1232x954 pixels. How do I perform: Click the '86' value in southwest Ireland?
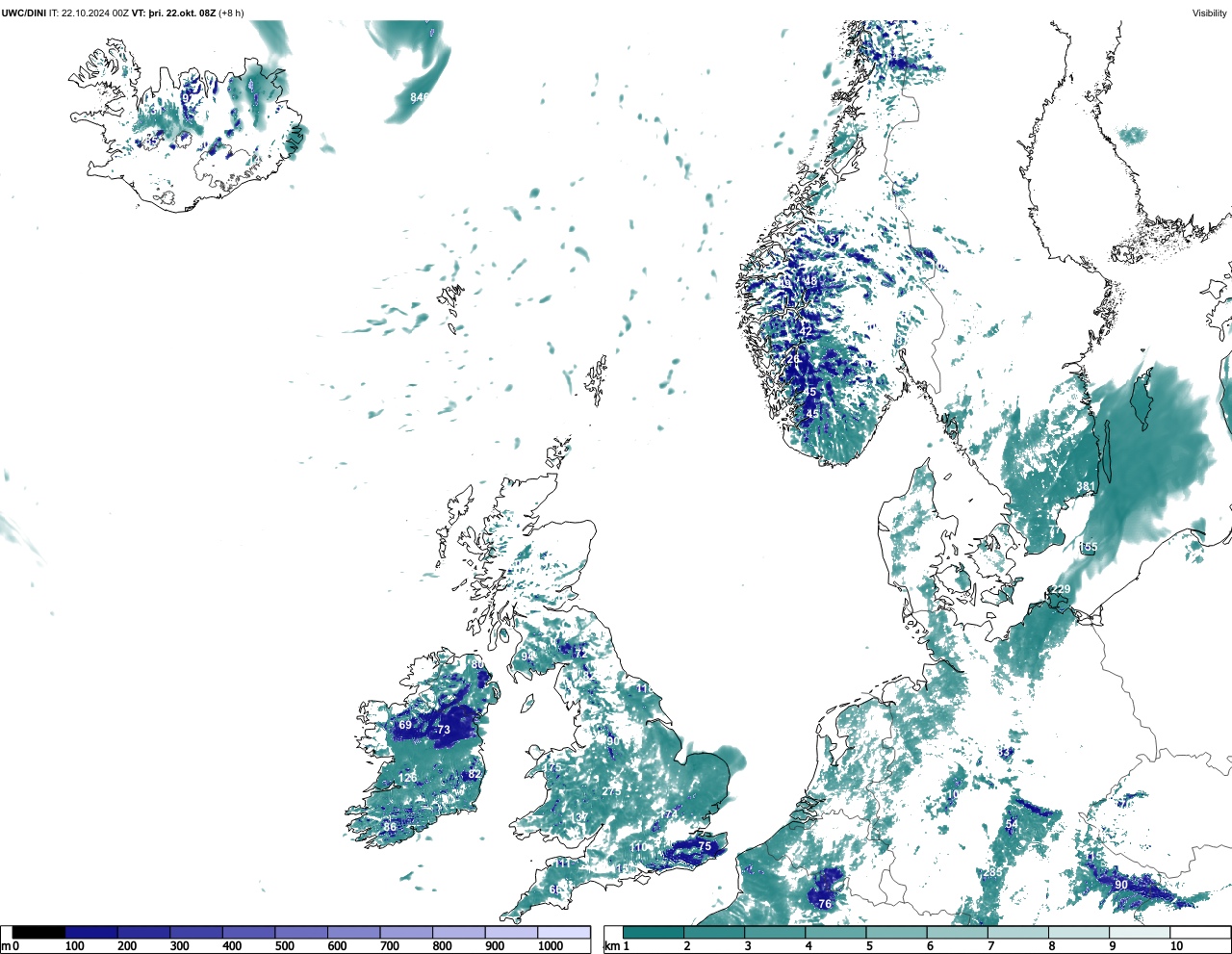390,827
